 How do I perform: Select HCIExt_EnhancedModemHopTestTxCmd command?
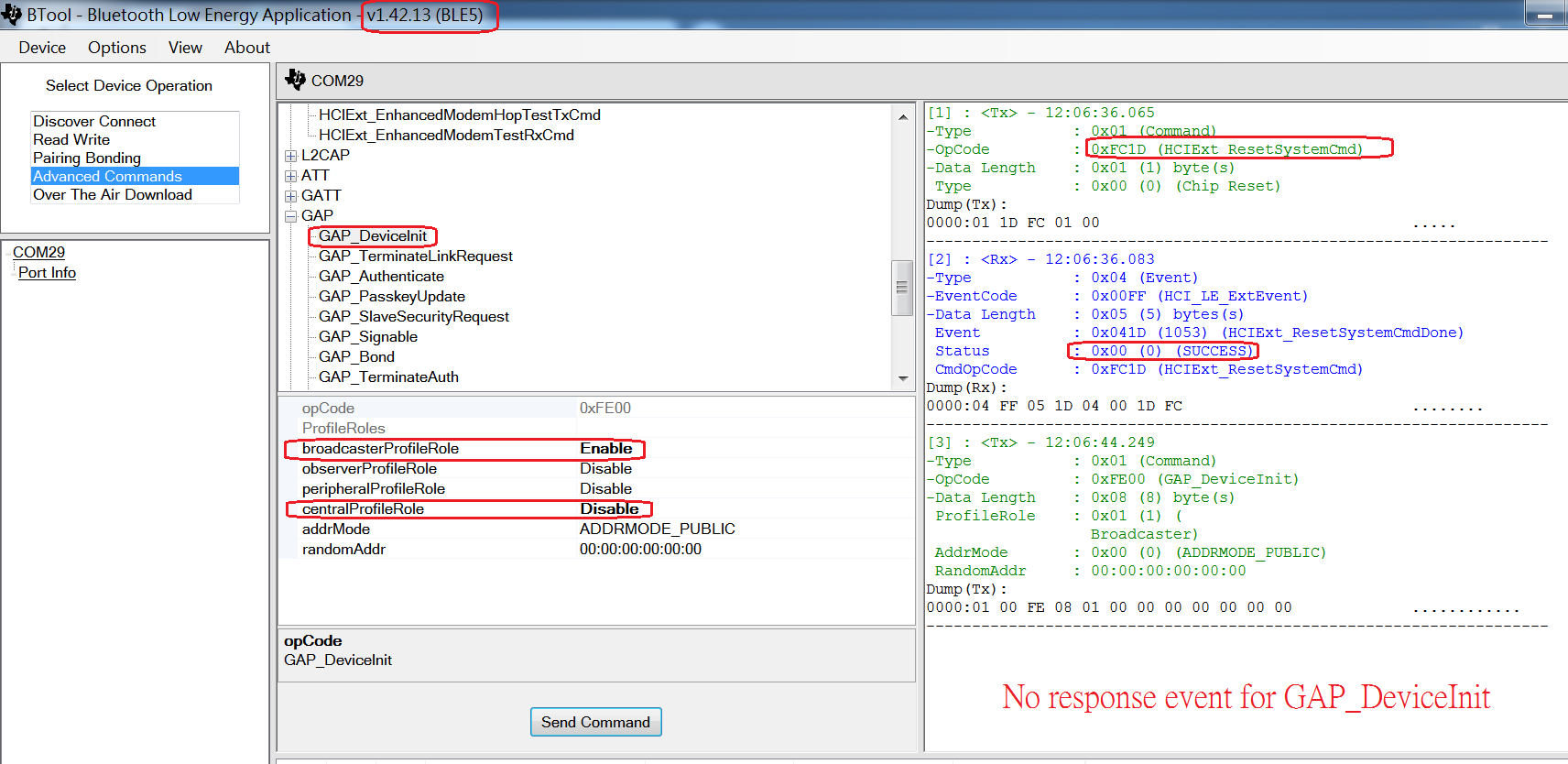[x=460, y=115]
